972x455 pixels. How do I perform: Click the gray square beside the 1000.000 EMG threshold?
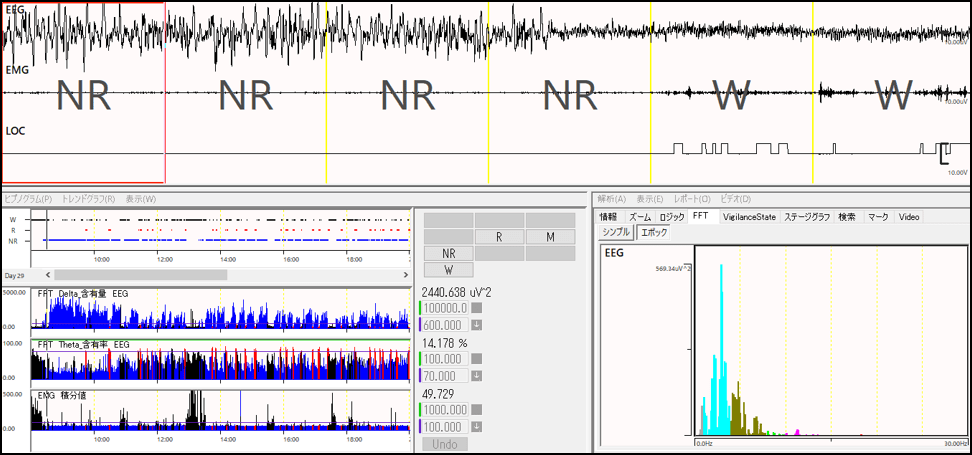tap(477, 410)
